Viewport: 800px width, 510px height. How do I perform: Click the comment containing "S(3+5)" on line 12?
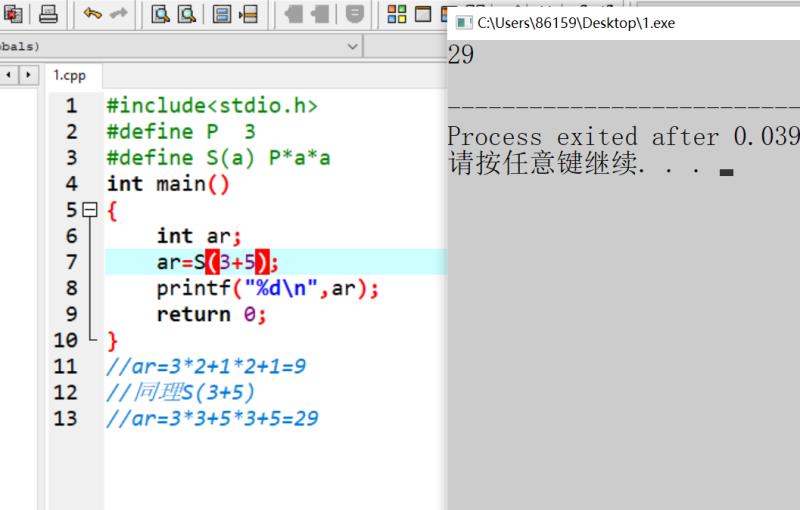[x=180, y=392]
